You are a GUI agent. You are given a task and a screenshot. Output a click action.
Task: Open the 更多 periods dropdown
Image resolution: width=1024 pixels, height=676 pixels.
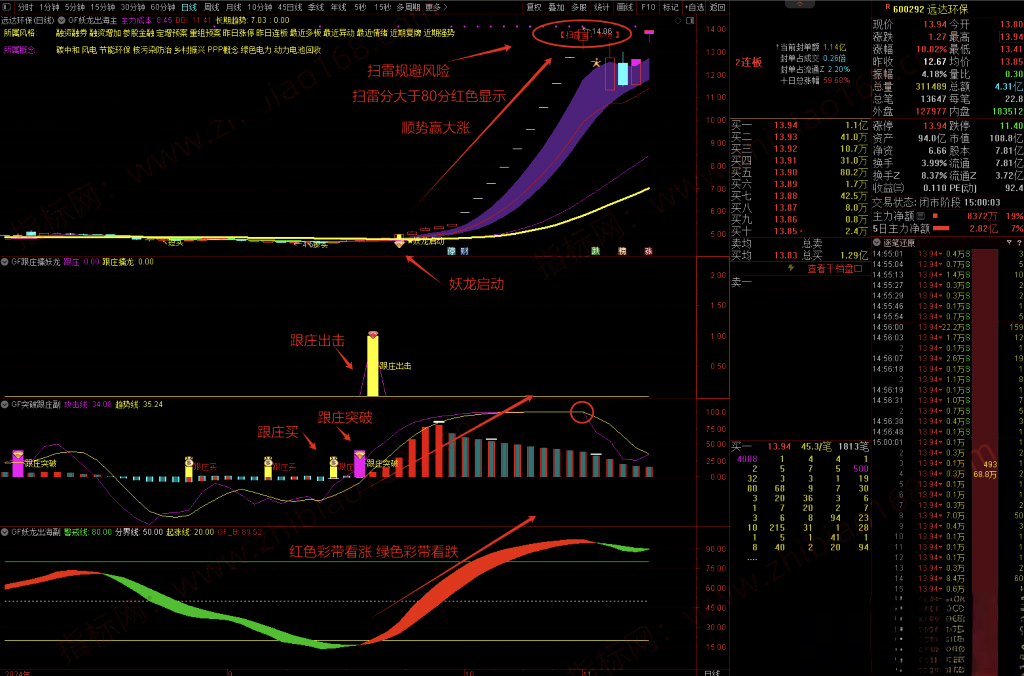(x=433, y=6)
